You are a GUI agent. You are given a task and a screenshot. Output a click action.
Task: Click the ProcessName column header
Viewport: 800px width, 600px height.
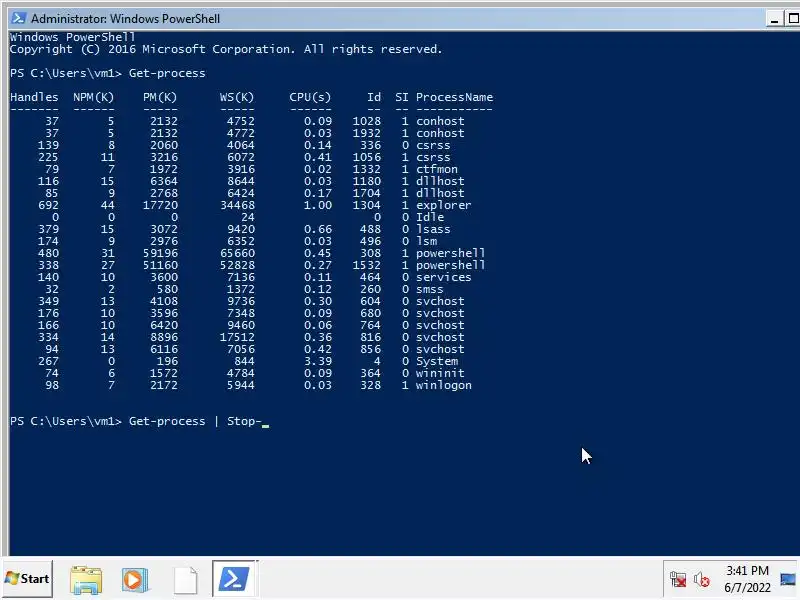tap(454, 97)
